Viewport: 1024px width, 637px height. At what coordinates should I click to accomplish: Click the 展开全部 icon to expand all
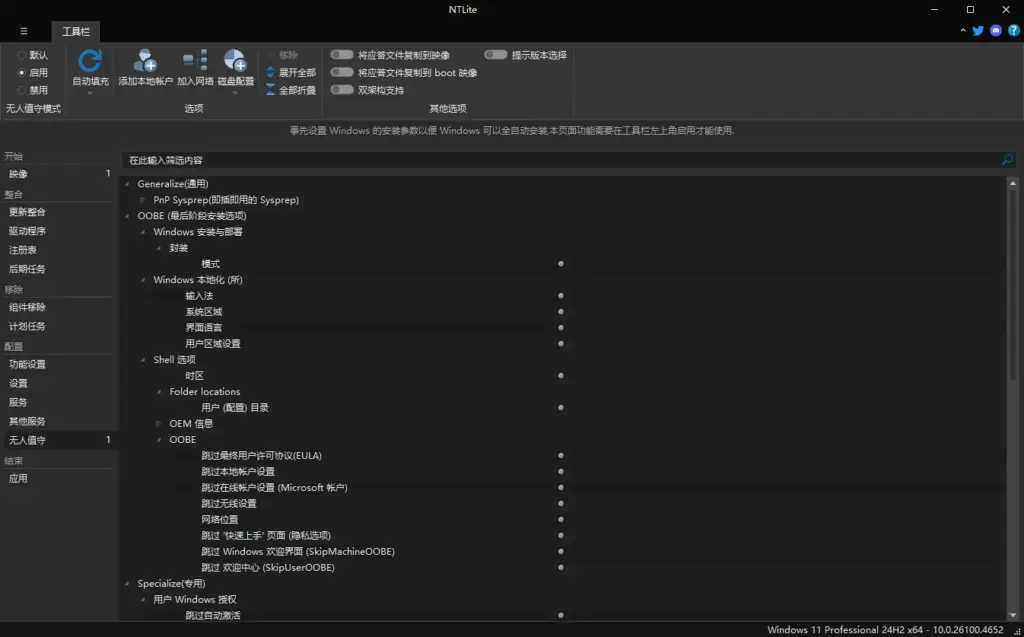pyautogui.click(x=288, y=73)
